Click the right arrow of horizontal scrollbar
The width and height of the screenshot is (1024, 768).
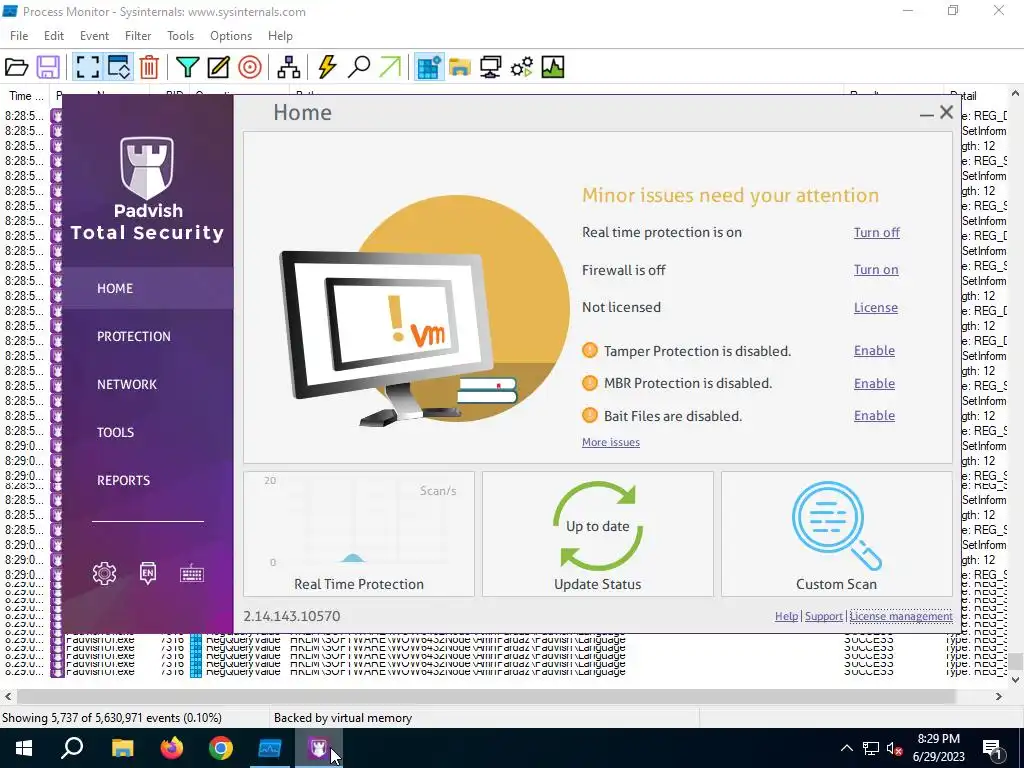(x=999, y=697)
